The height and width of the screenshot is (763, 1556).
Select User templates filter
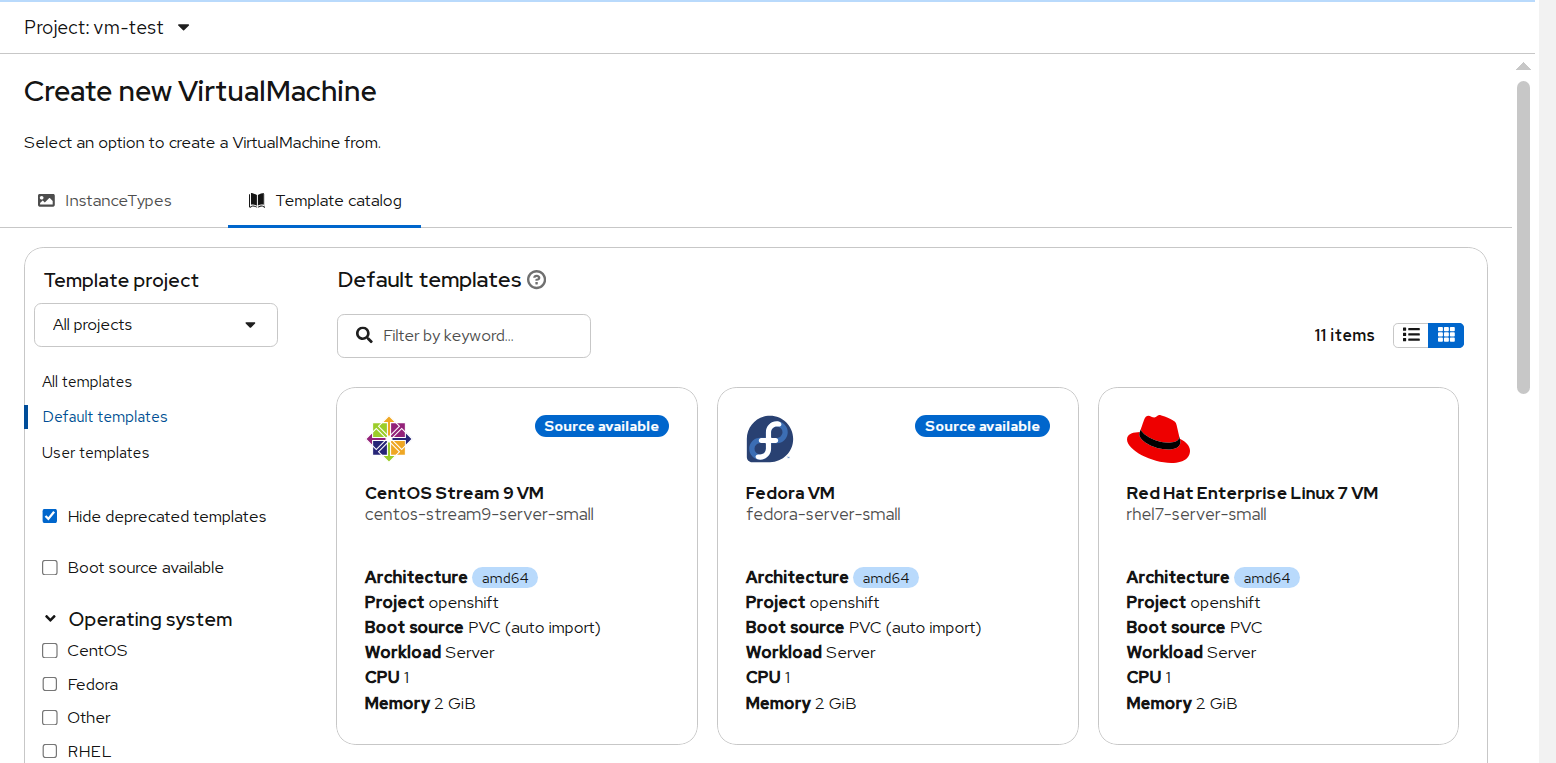pos(95,453)
